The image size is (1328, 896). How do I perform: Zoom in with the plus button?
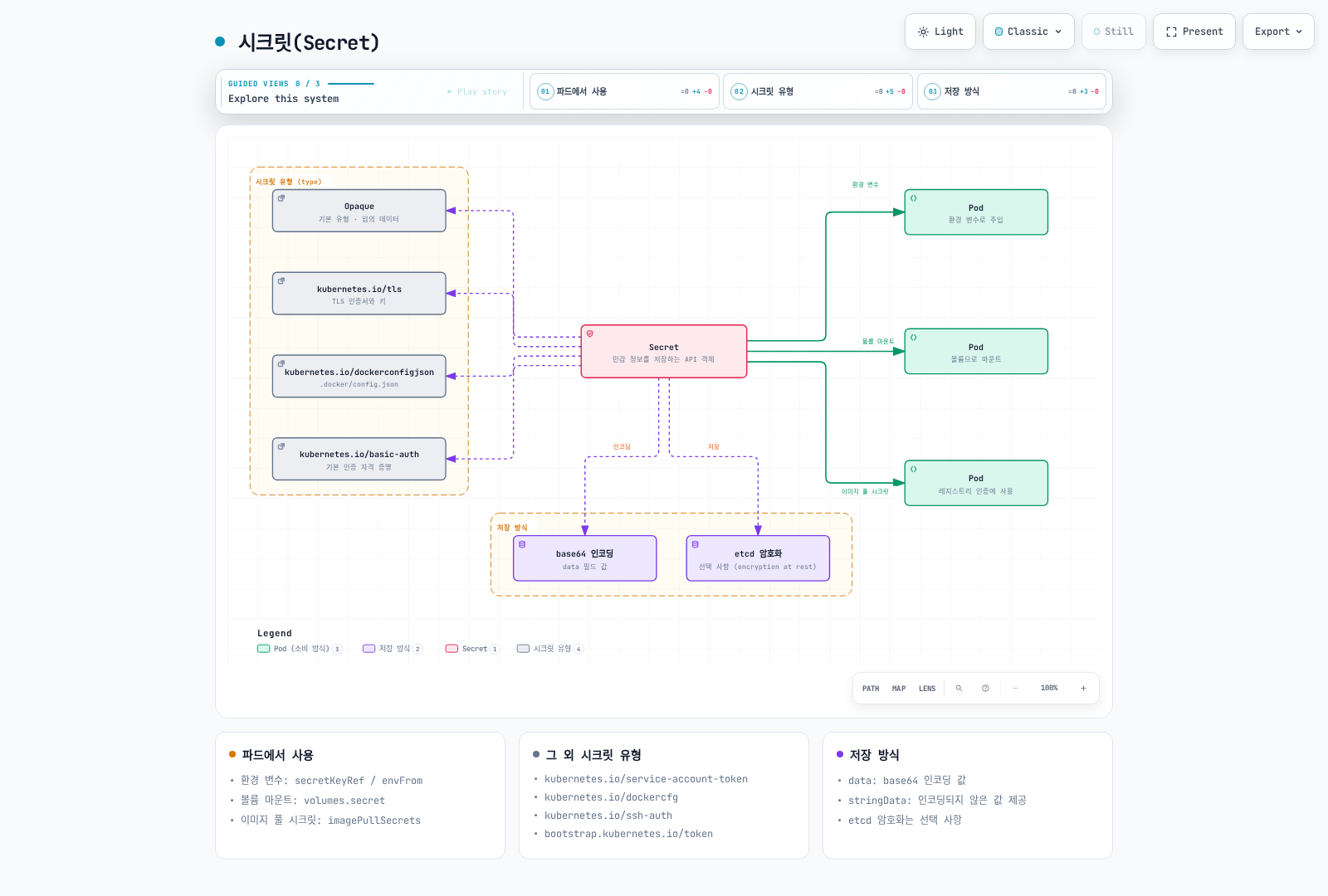[1083, 689]
